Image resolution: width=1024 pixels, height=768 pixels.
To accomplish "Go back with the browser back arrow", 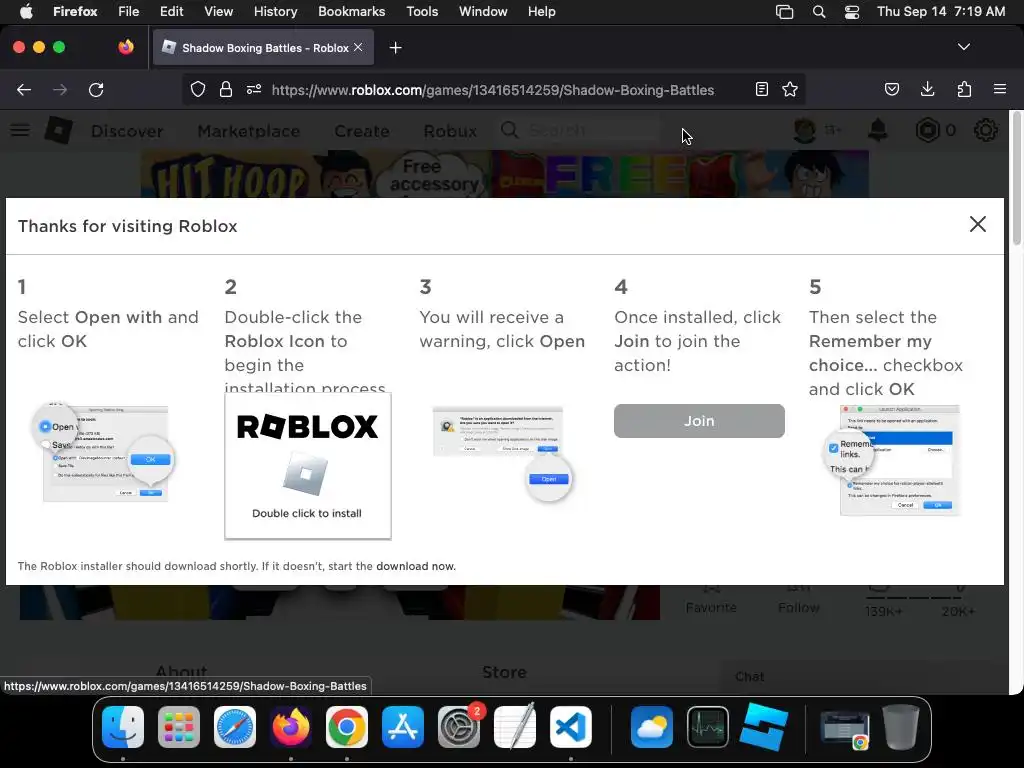I will click(24, 89).
